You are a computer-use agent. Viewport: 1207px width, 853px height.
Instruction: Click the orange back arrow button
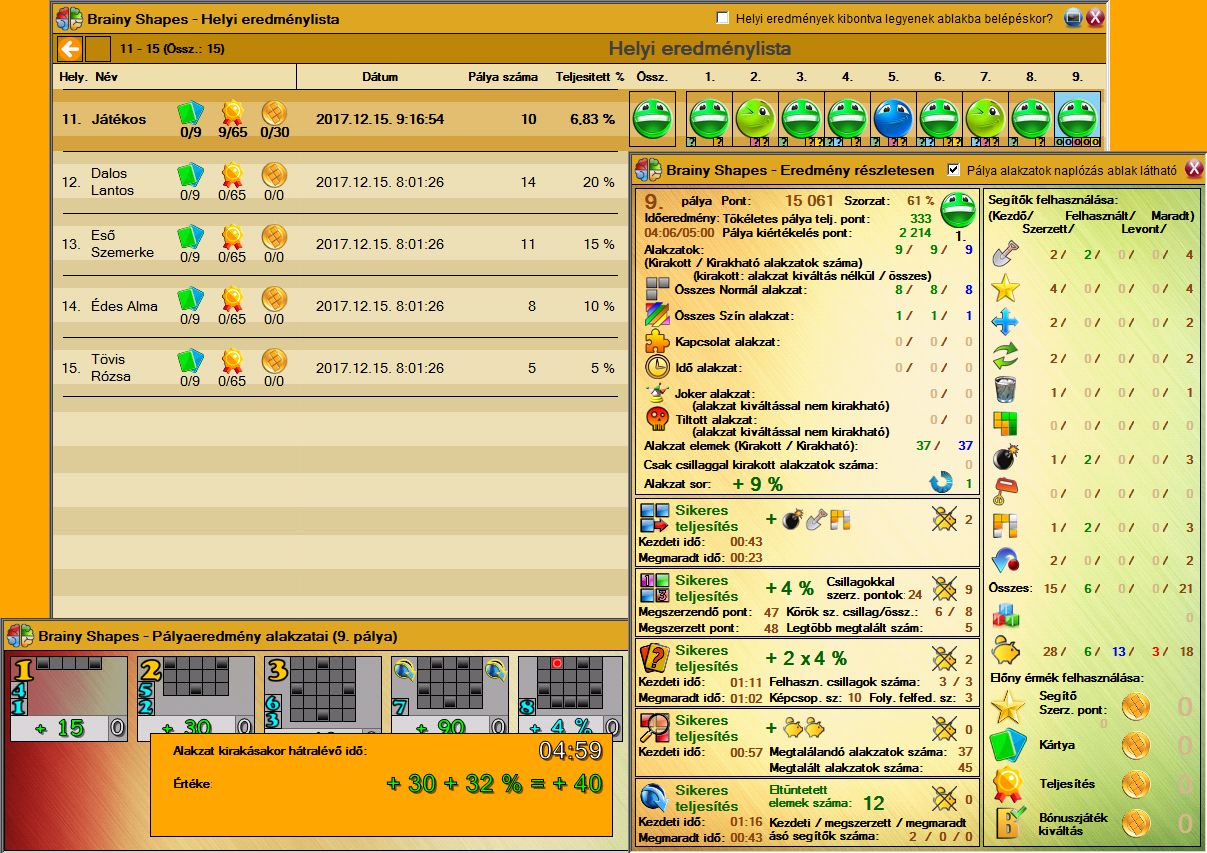click(69, 49)
